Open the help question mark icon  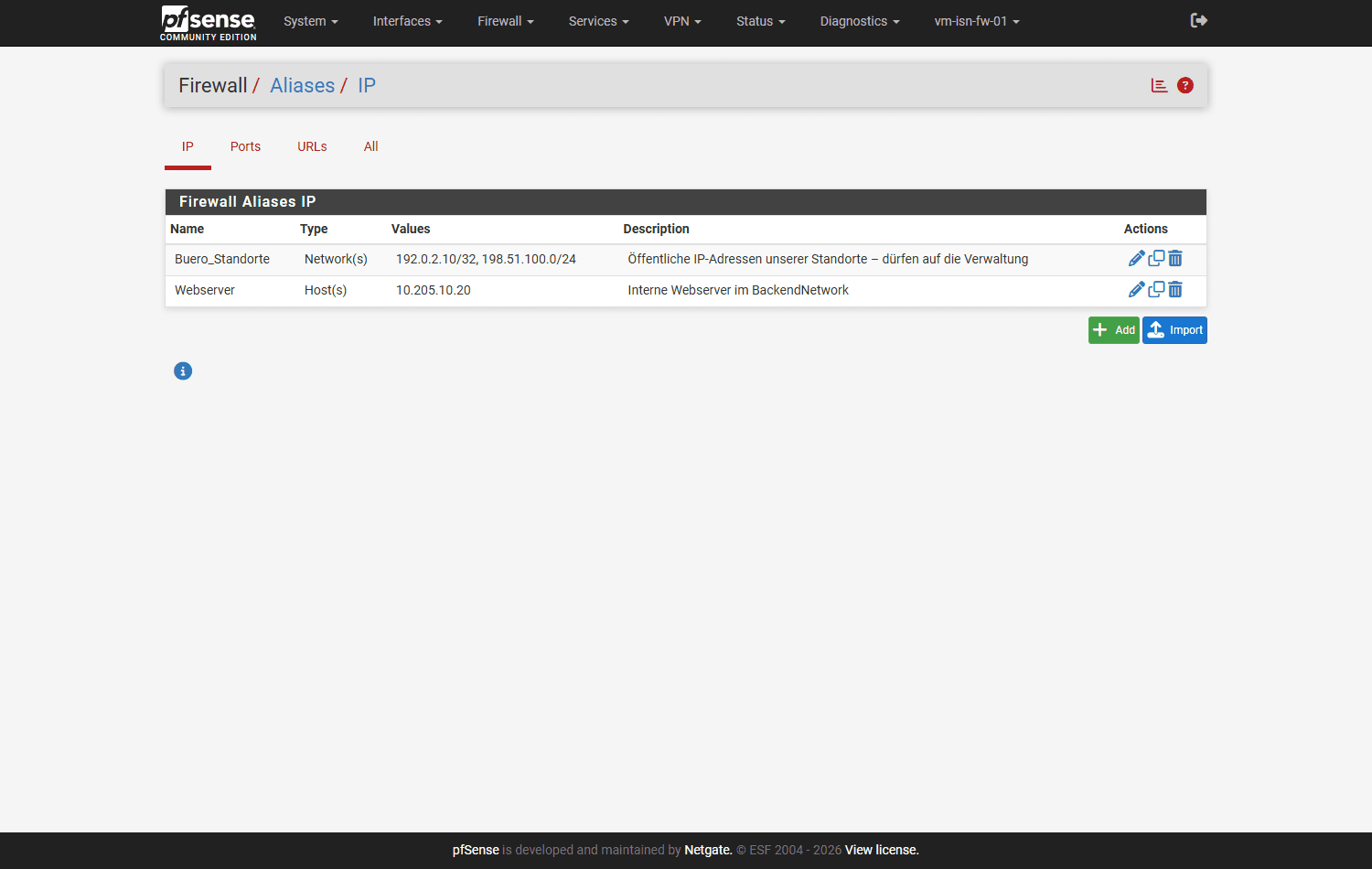click(1185, 85)
